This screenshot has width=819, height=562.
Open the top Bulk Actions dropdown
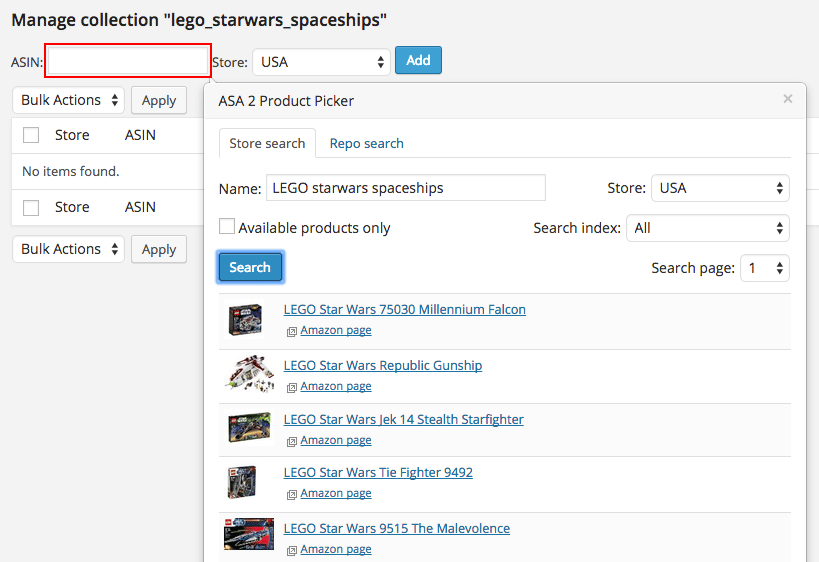[68, 100]
